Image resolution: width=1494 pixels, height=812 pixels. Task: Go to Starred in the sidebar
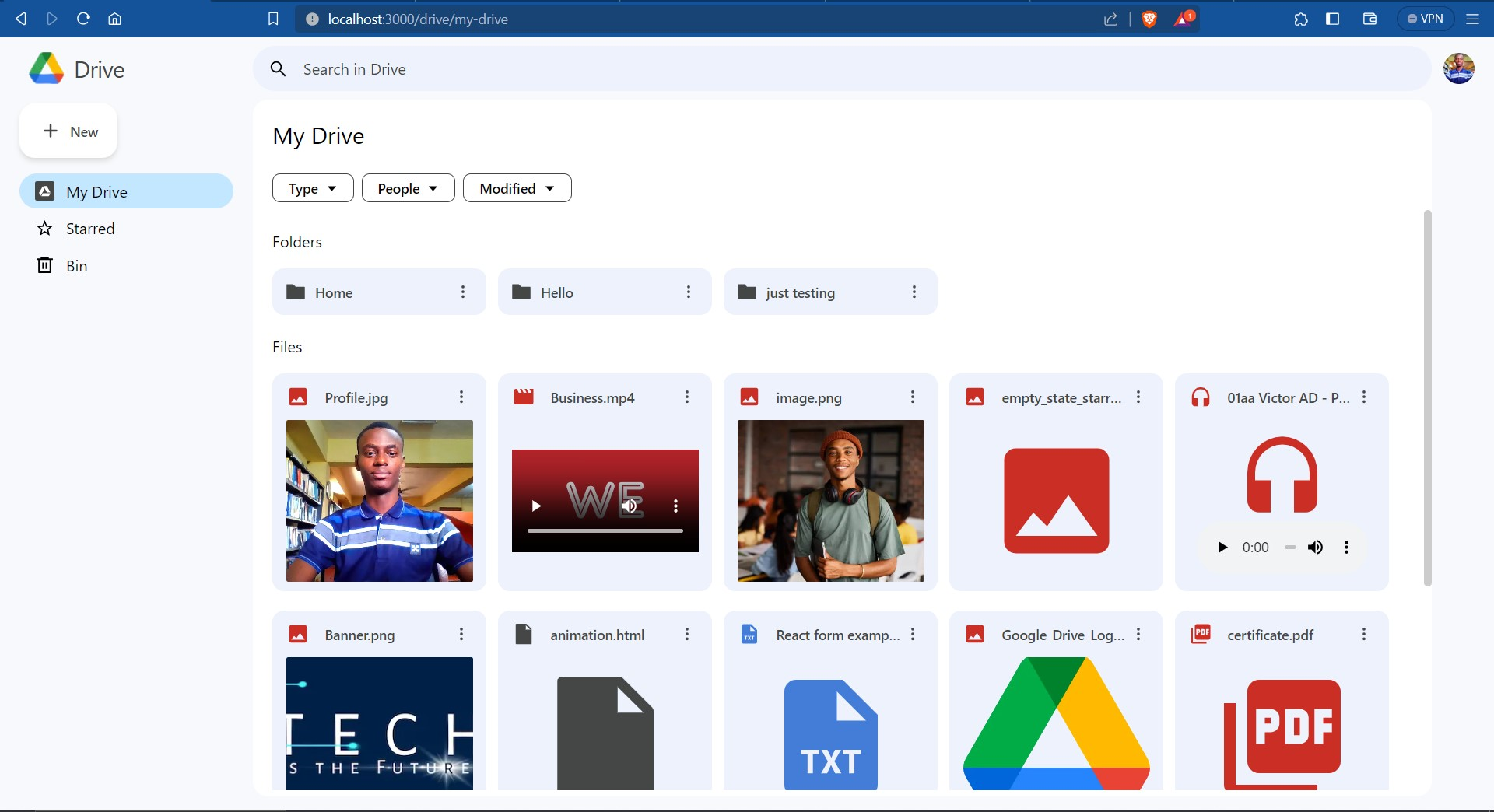point(90,229)
